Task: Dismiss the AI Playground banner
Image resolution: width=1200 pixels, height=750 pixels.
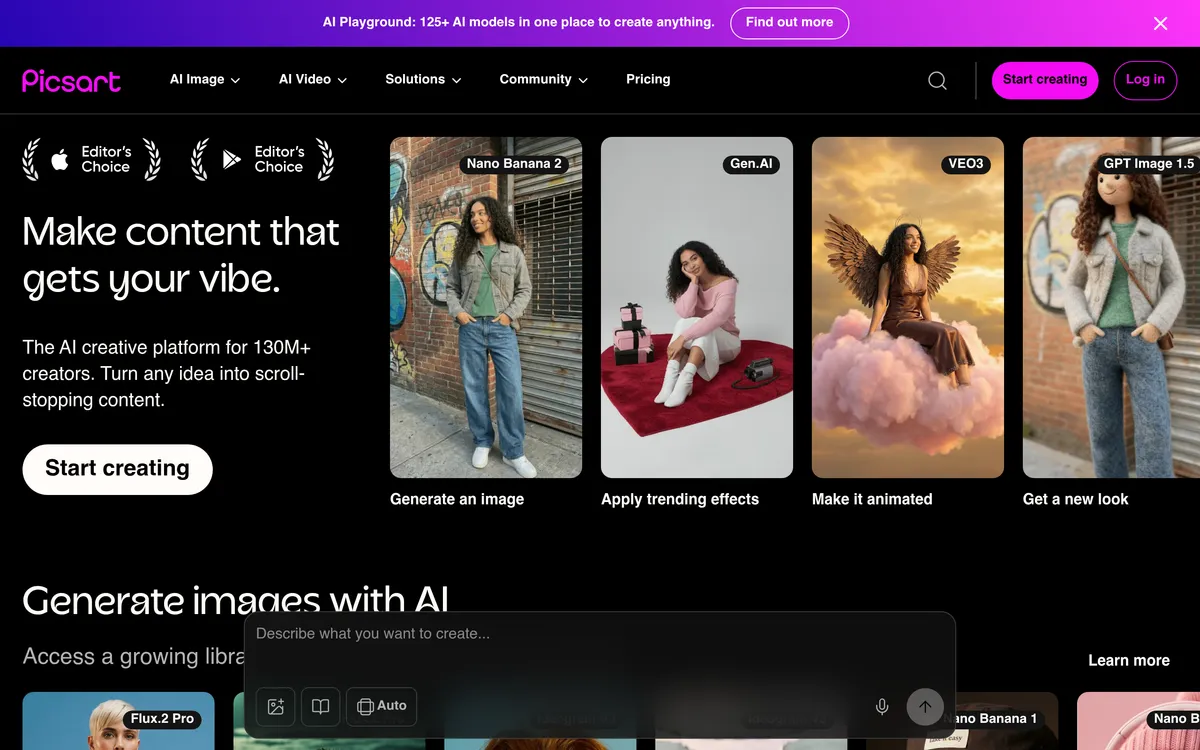Action: (x=1160, y=23)
